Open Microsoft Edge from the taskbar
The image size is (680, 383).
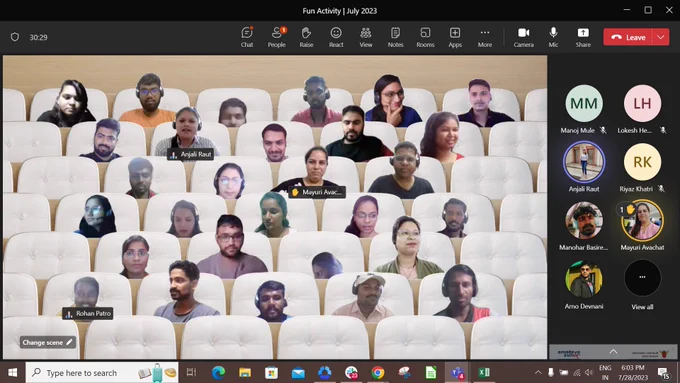pos(218,373)
